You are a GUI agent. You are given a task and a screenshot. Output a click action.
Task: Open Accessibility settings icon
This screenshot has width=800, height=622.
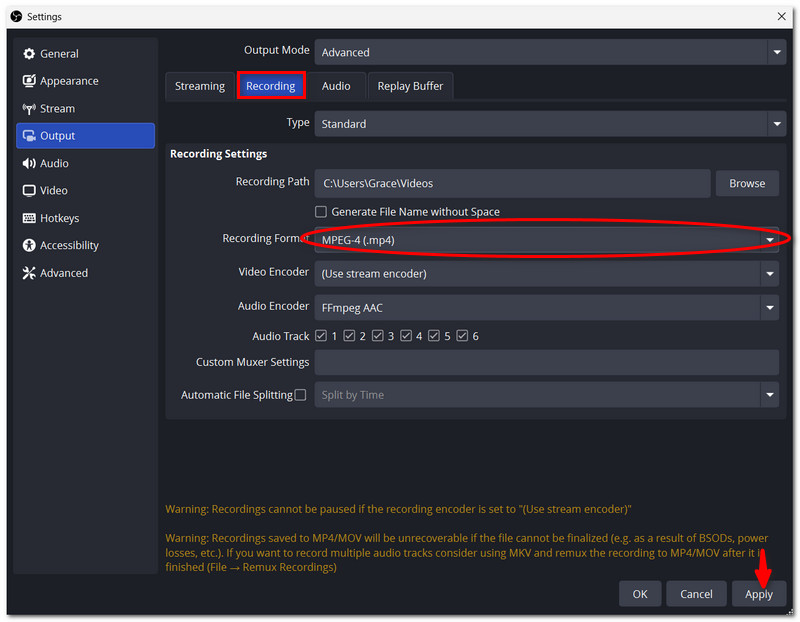point(29,245)
